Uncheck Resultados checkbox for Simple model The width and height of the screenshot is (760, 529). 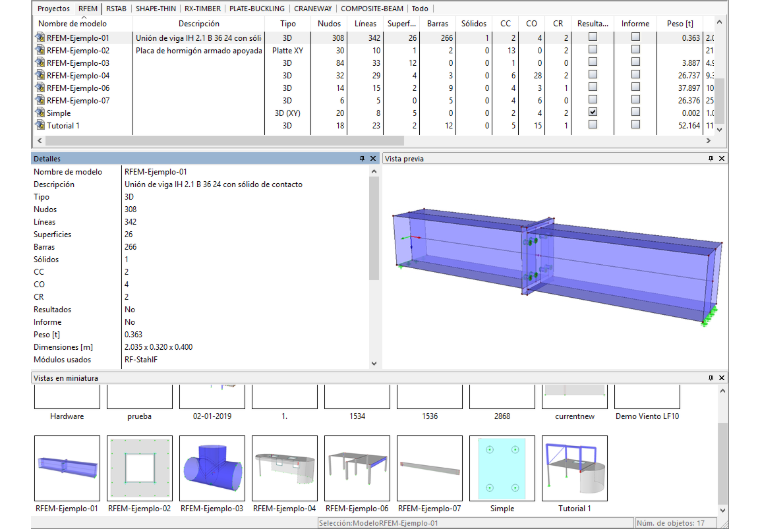(592, 112)
